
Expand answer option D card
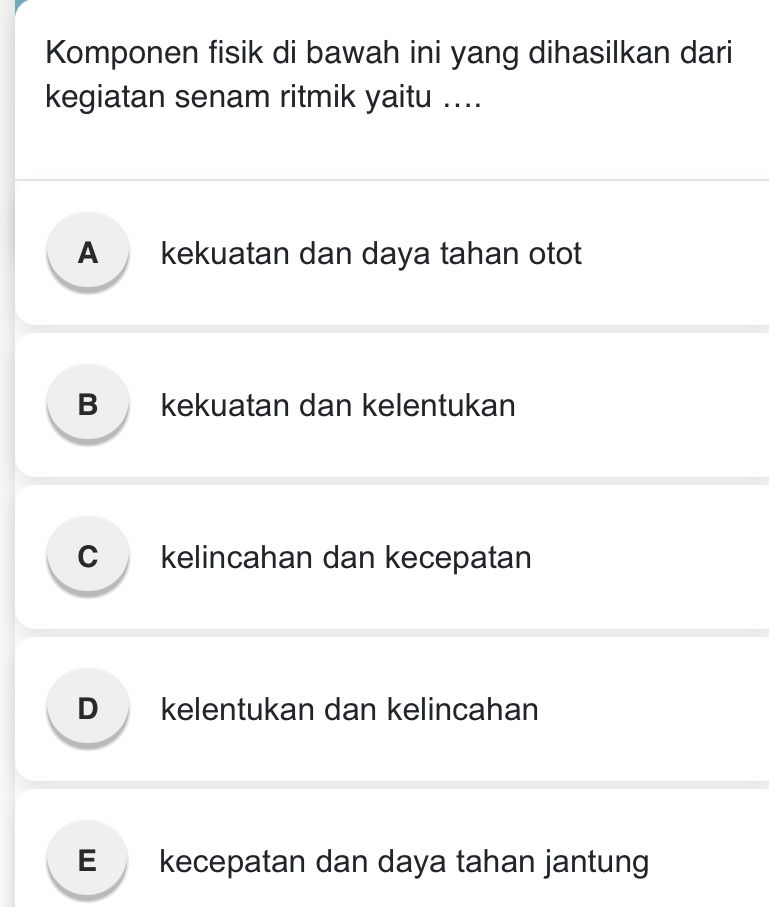point(390,710)
